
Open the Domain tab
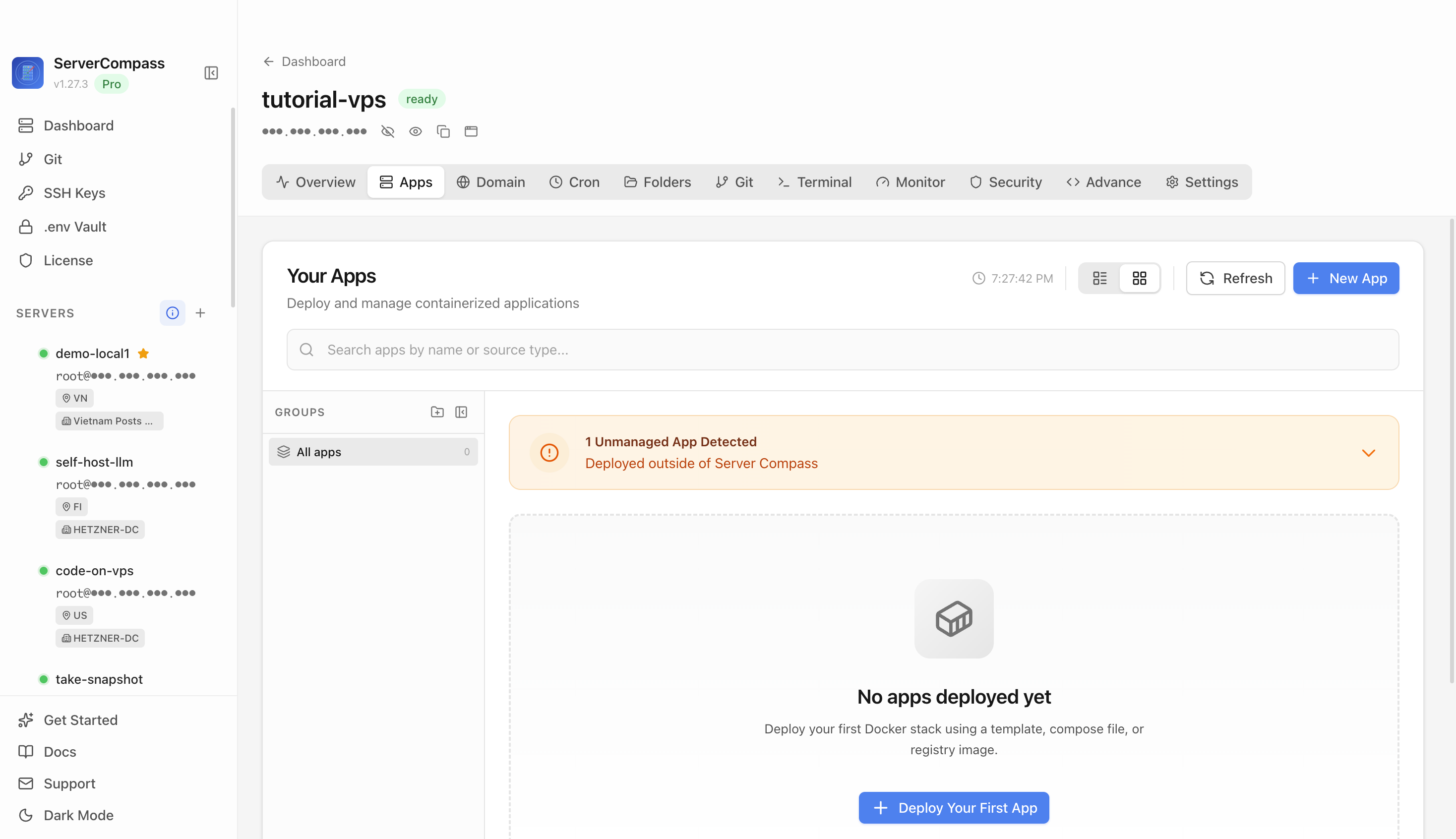pyautogui.click(x=491, y=182)
